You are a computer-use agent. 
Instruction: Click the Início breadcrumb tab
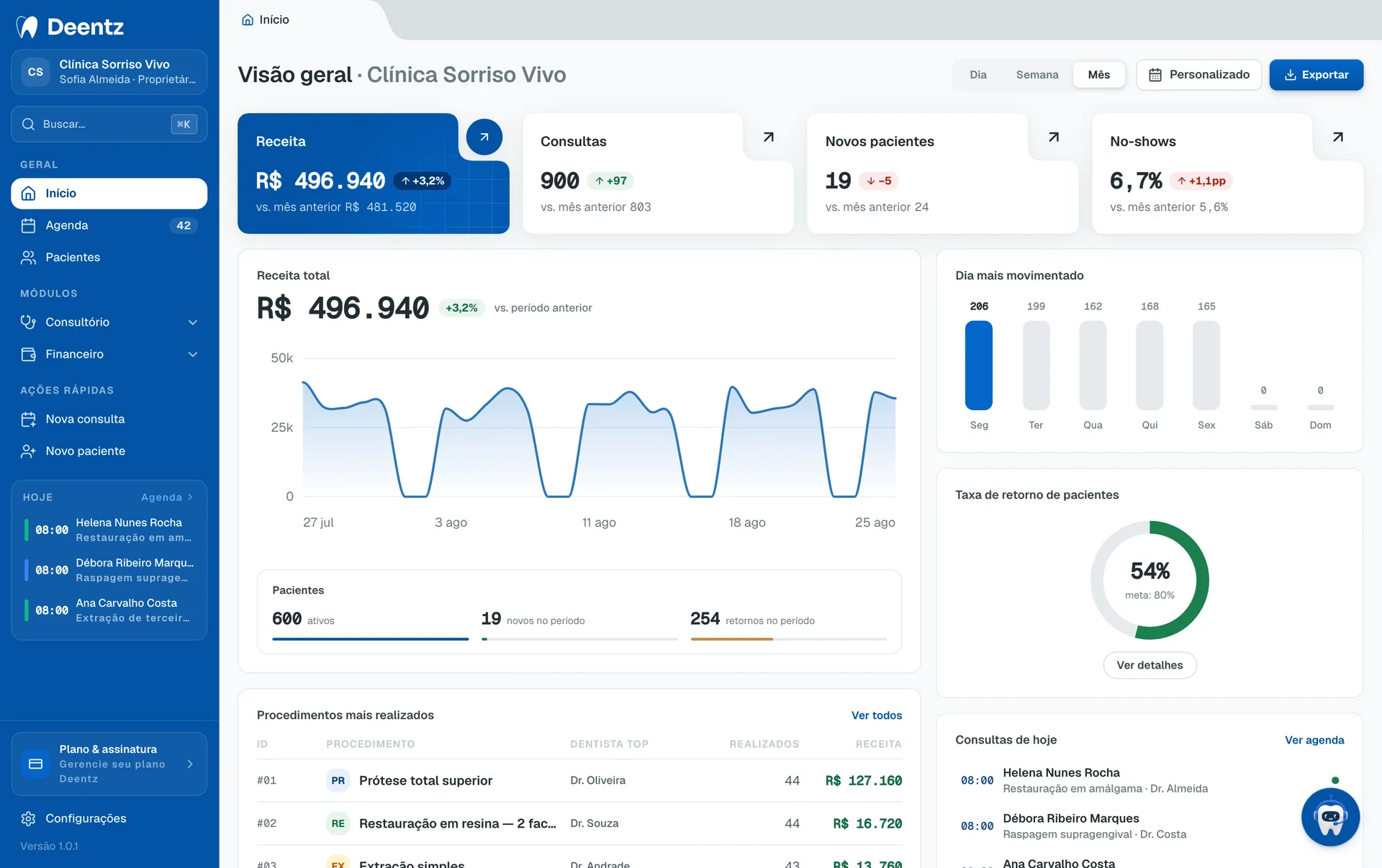pos(266,19)
